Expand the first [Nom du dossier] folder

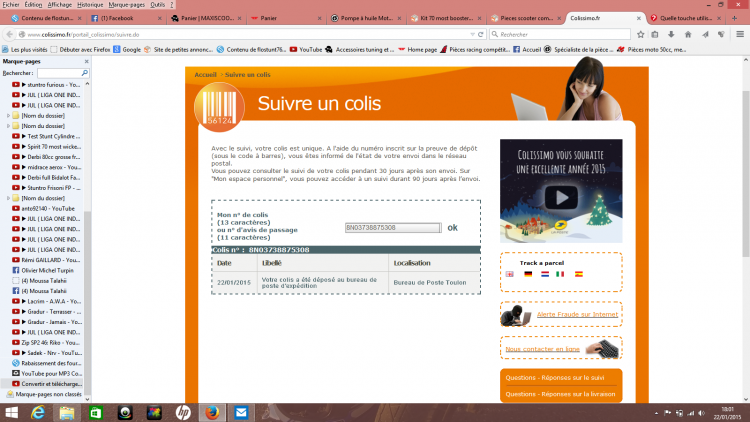click(x=8, y=116)
